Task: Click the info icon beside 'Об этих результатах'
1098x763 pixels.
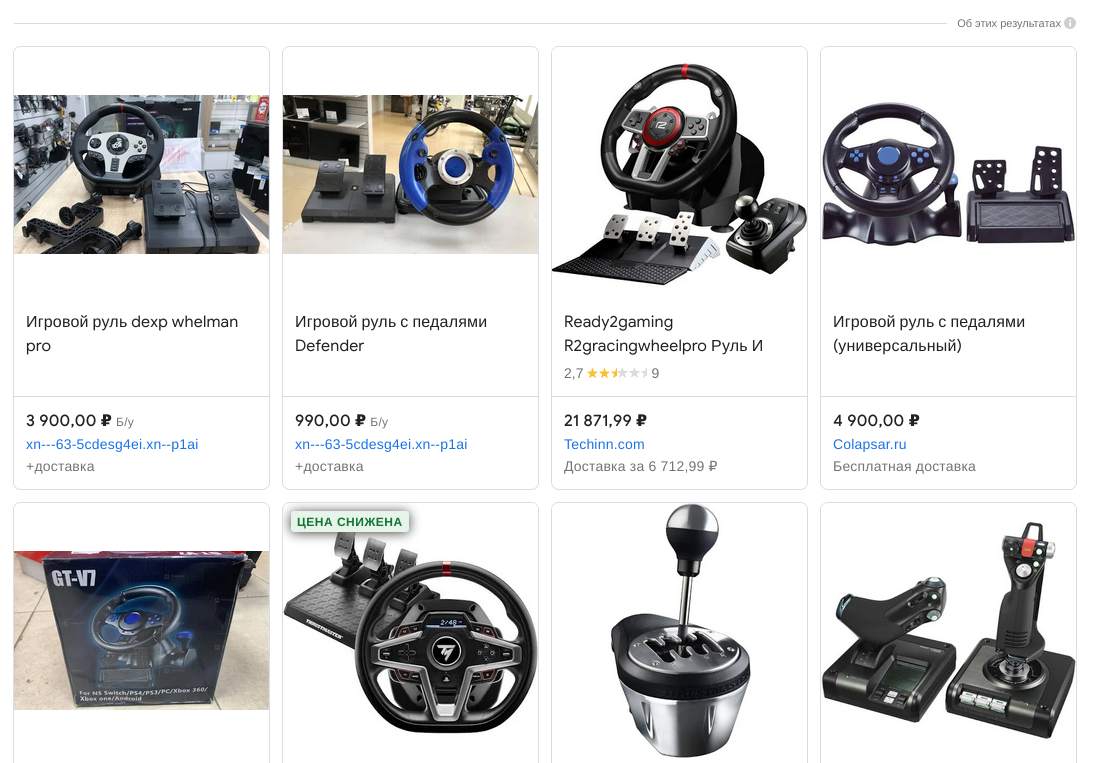Action: click(1070, 23)
